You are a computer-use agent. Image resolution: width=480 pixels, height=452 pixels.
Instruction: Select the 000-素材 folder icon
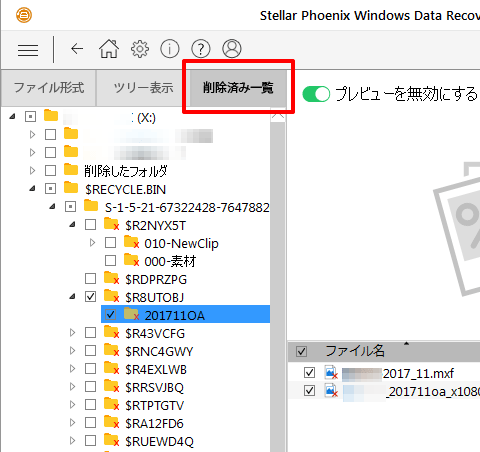[x=131, y=260]
